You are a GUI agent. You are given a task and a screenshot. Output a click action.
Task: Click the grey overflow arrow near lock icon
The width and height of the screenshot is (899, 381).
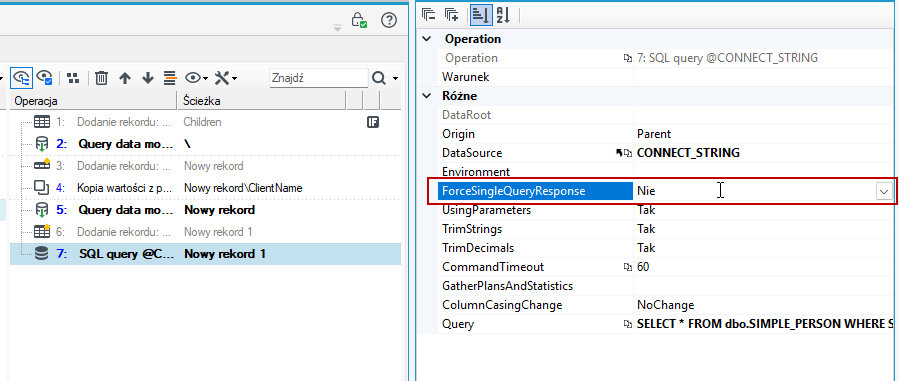point(337,28)
